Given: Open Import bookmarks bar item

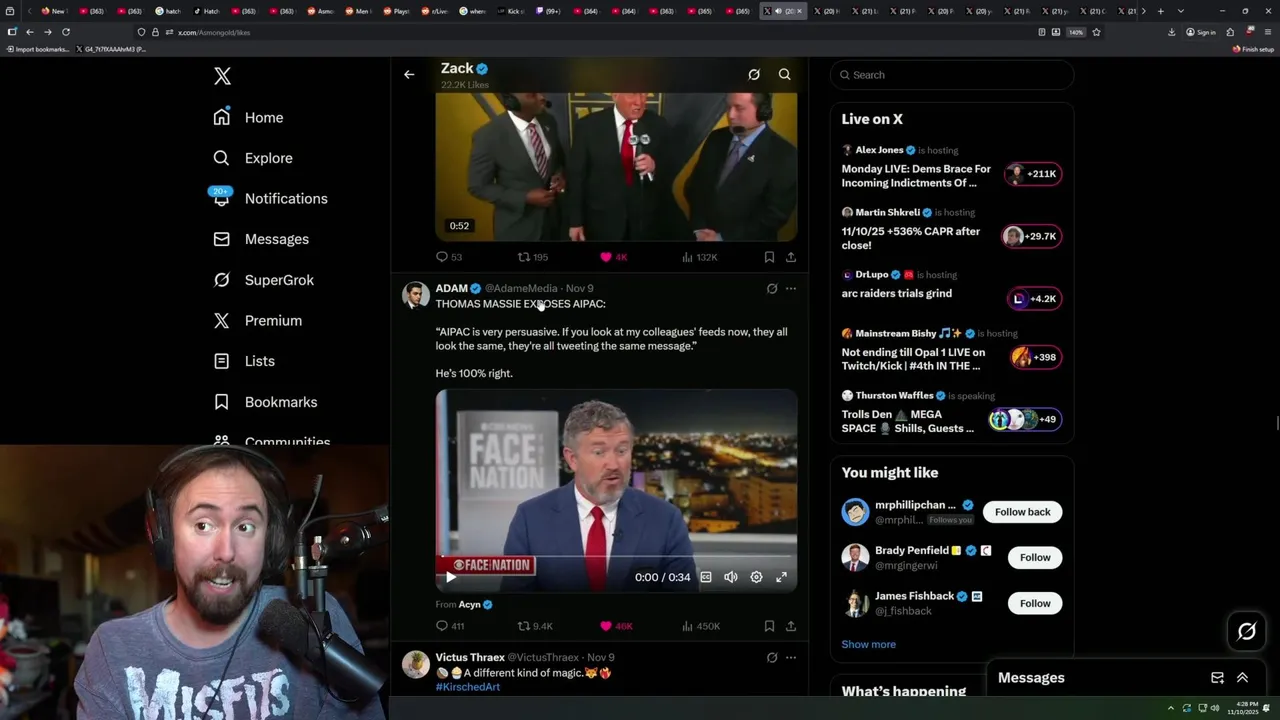Looking at the screenshot, I should pos(38,49).
